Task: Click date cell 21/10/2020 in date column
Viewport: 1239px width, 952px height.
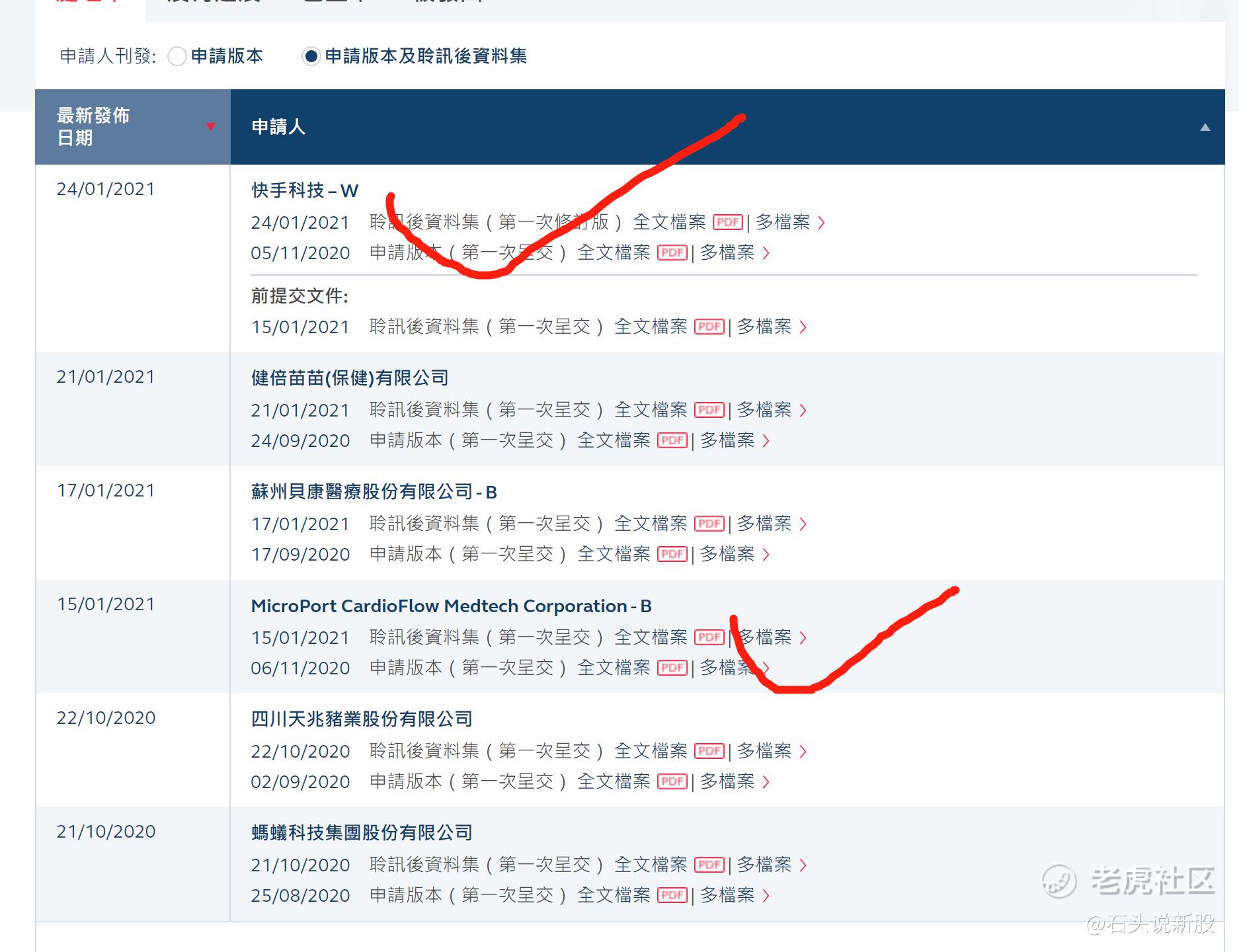Action: [106, 832]
